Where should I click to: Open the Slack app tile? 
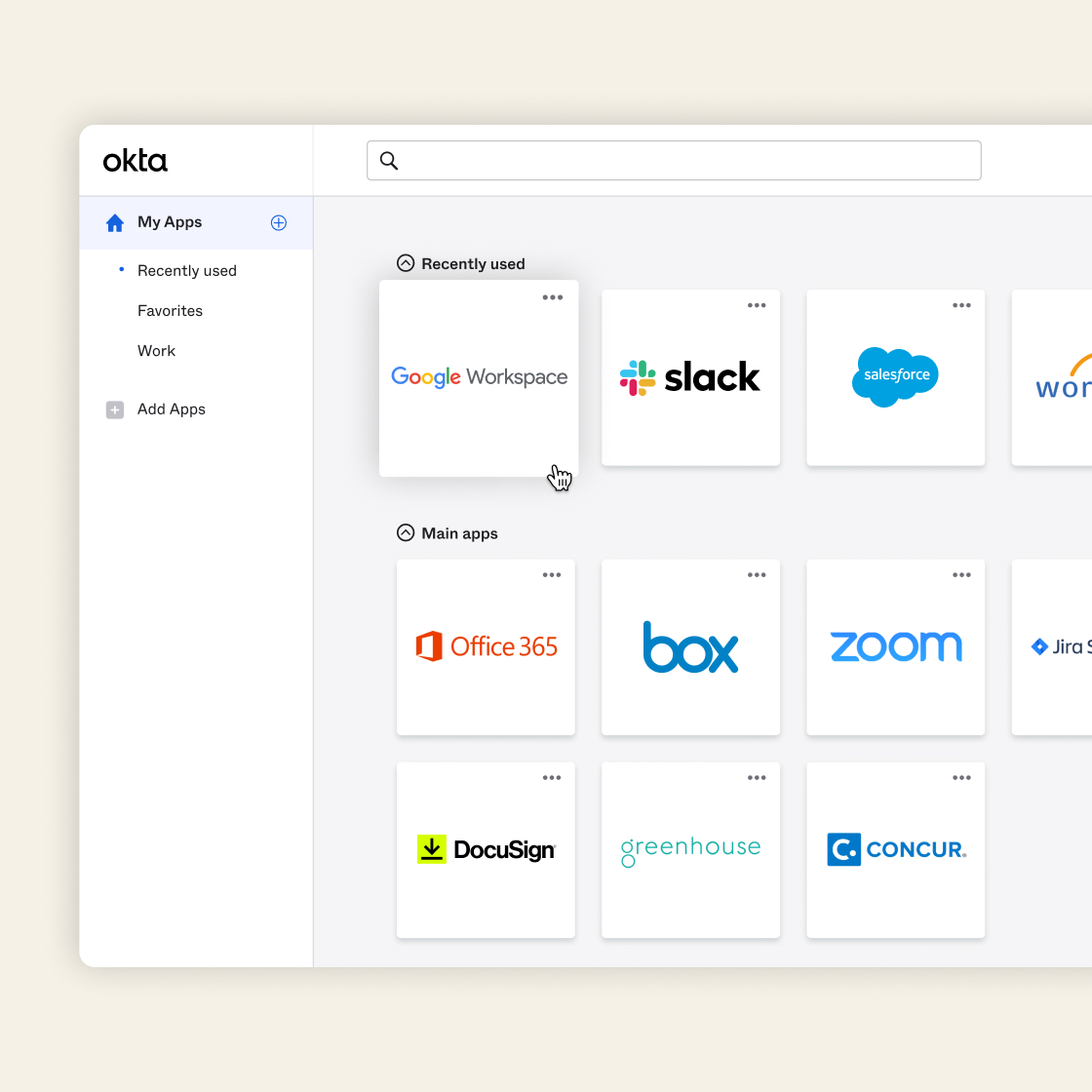point(690,377)
